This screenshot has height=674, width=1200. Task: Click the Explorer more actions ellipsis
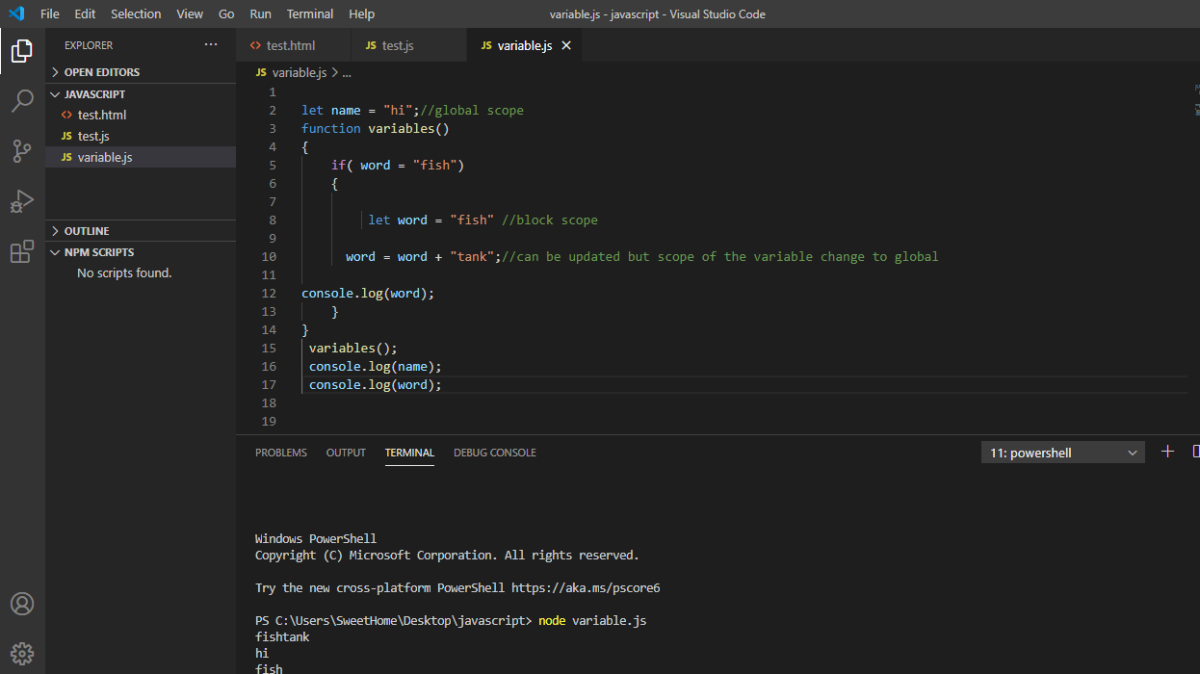point(210,45)
